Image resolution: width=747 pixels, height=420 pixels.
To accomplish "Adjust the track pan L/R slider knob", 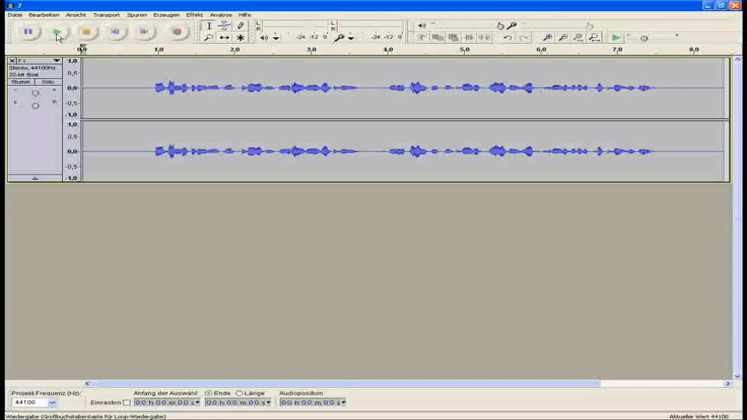I will coord(35,106).
